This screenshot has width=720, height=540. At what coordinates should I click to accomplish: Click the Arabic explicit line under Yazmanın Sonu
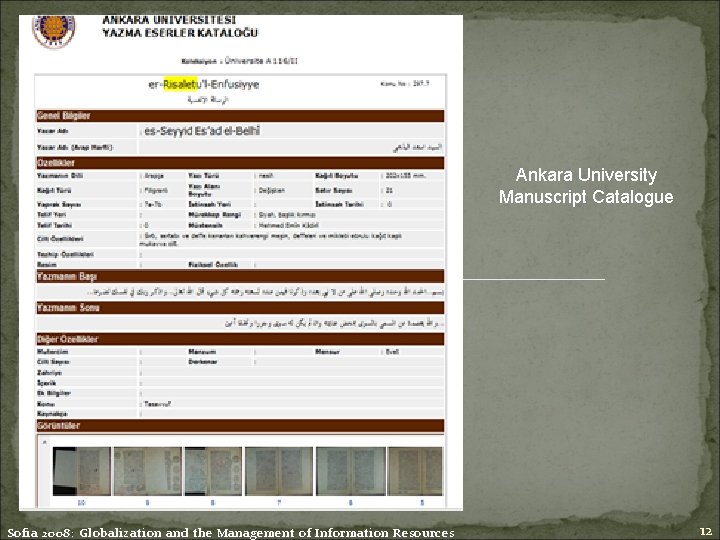334,324
